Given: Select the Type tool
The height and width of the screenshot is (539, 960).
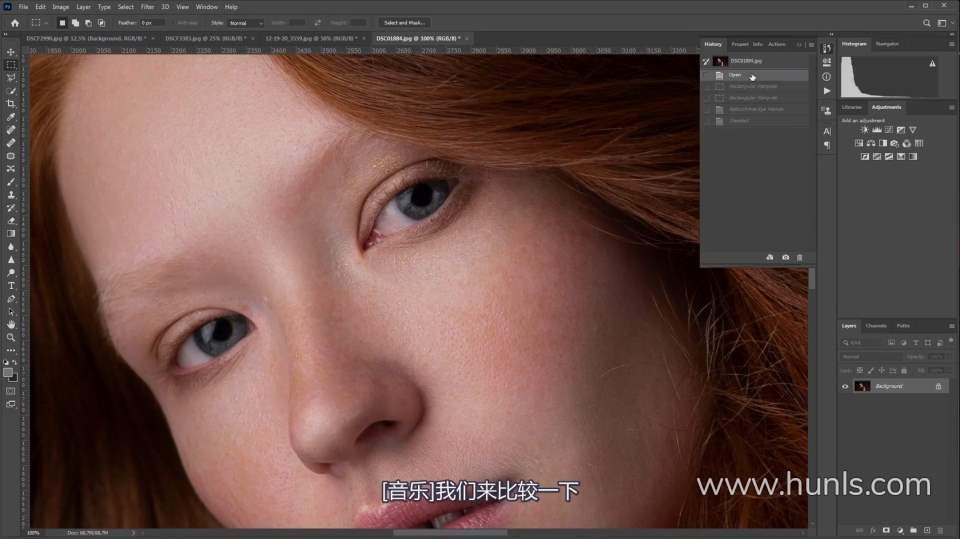Looking at the screenshot, I should coord(11,285).
